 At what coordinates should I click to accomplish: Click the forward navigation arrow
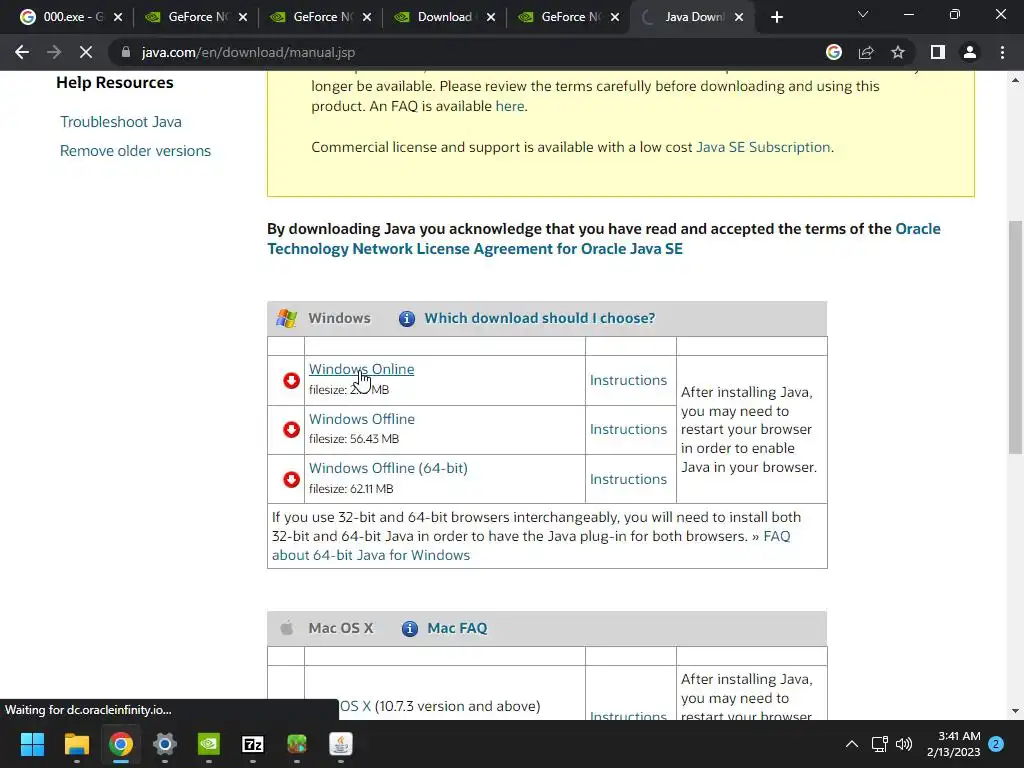pos(54,52)
